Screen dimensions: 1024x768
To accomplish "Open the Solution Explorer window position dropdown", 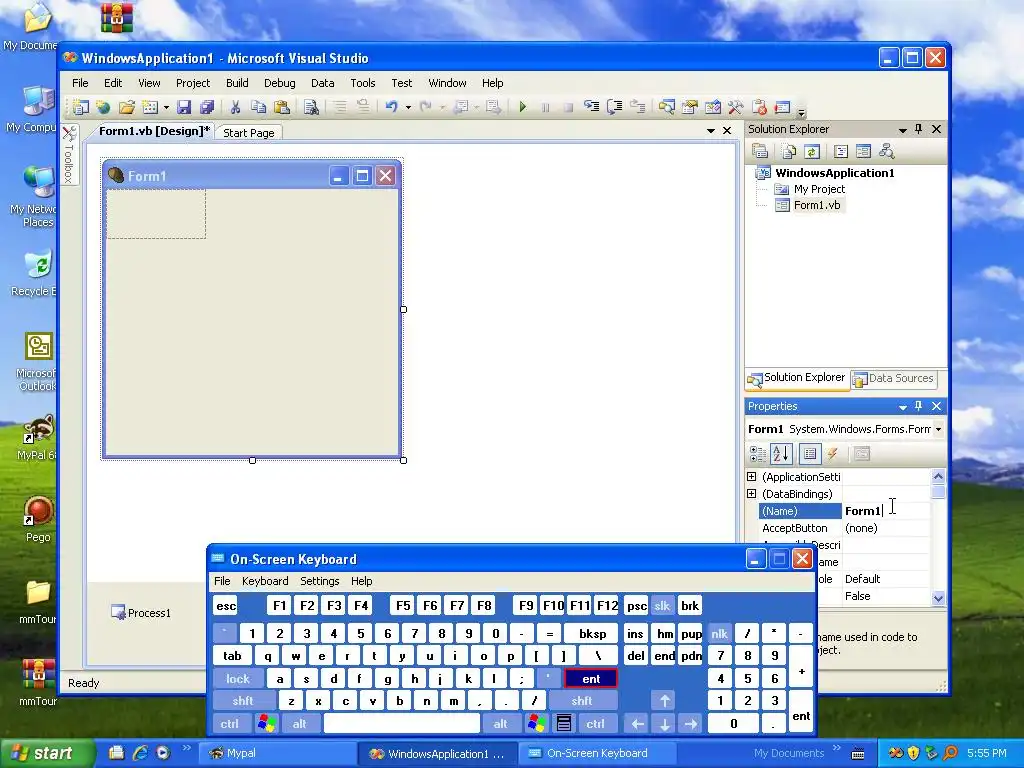I will point(903,129).
